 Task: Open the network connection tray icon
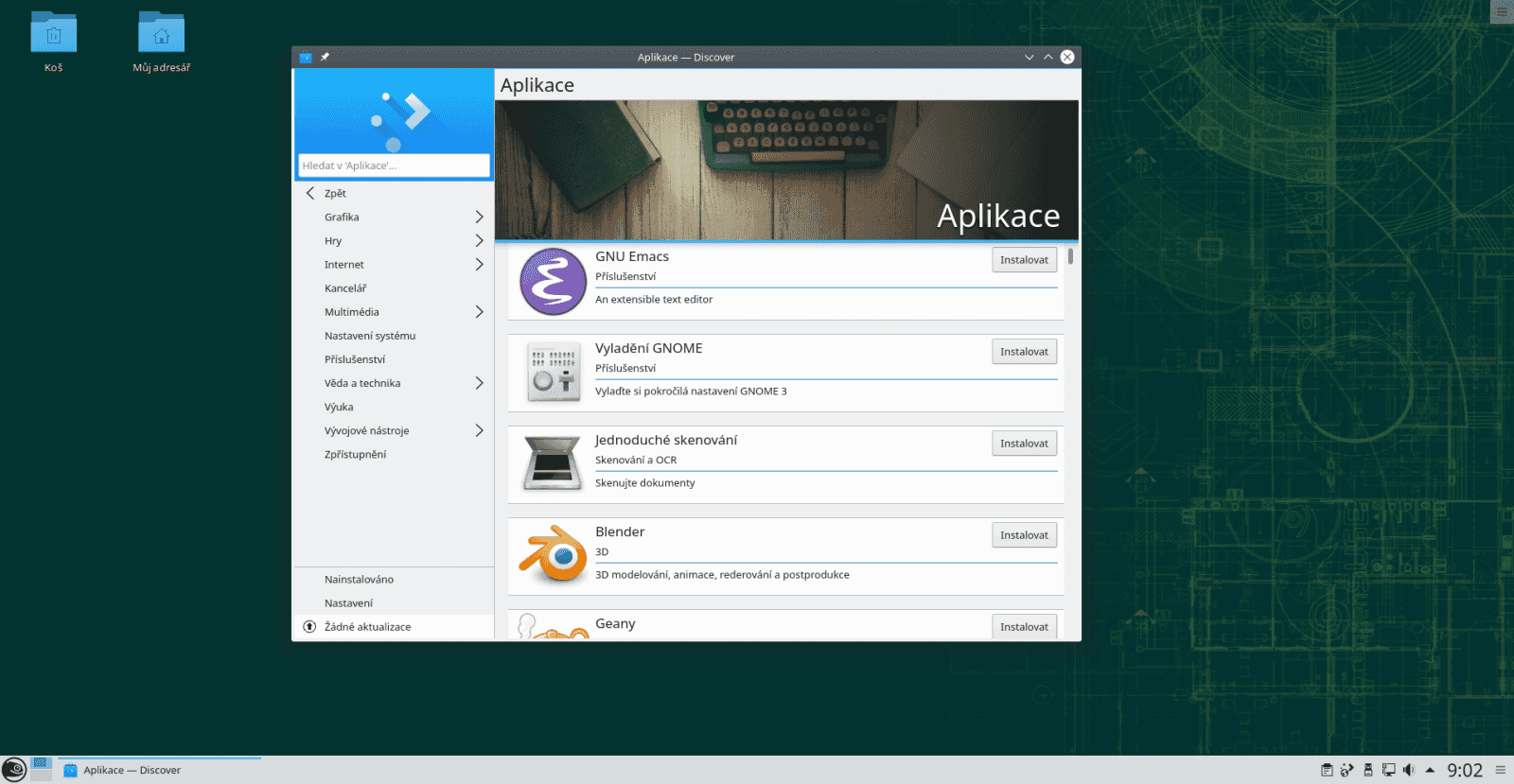pyautogui.click(x=1388, y=770)
